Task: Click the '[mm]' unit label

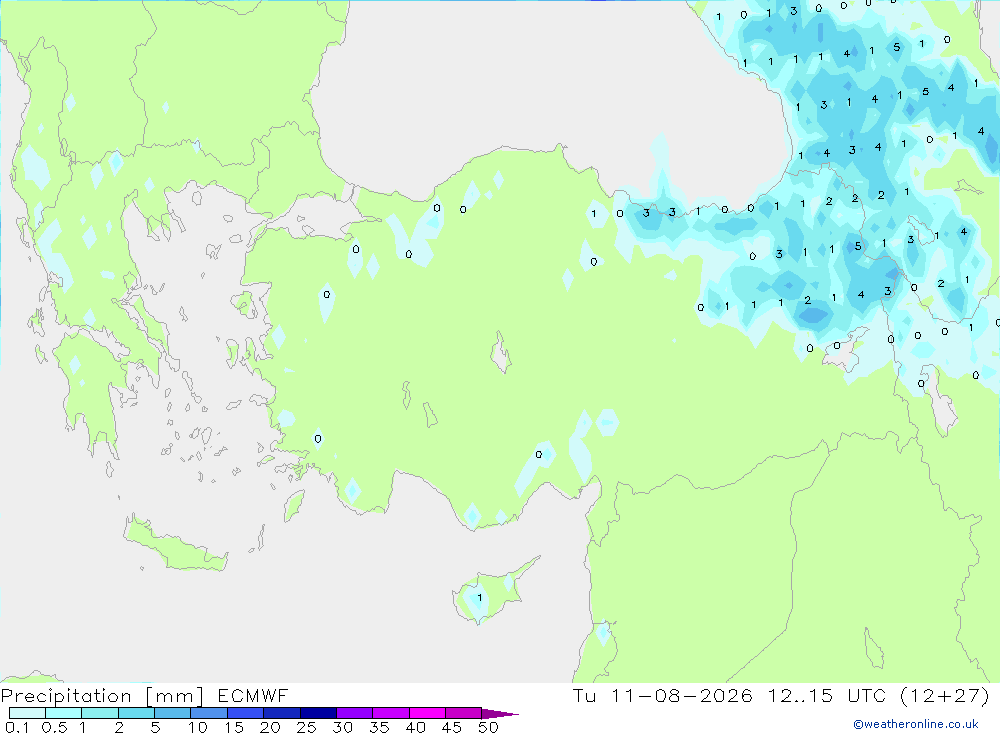Action: (175, 696)
